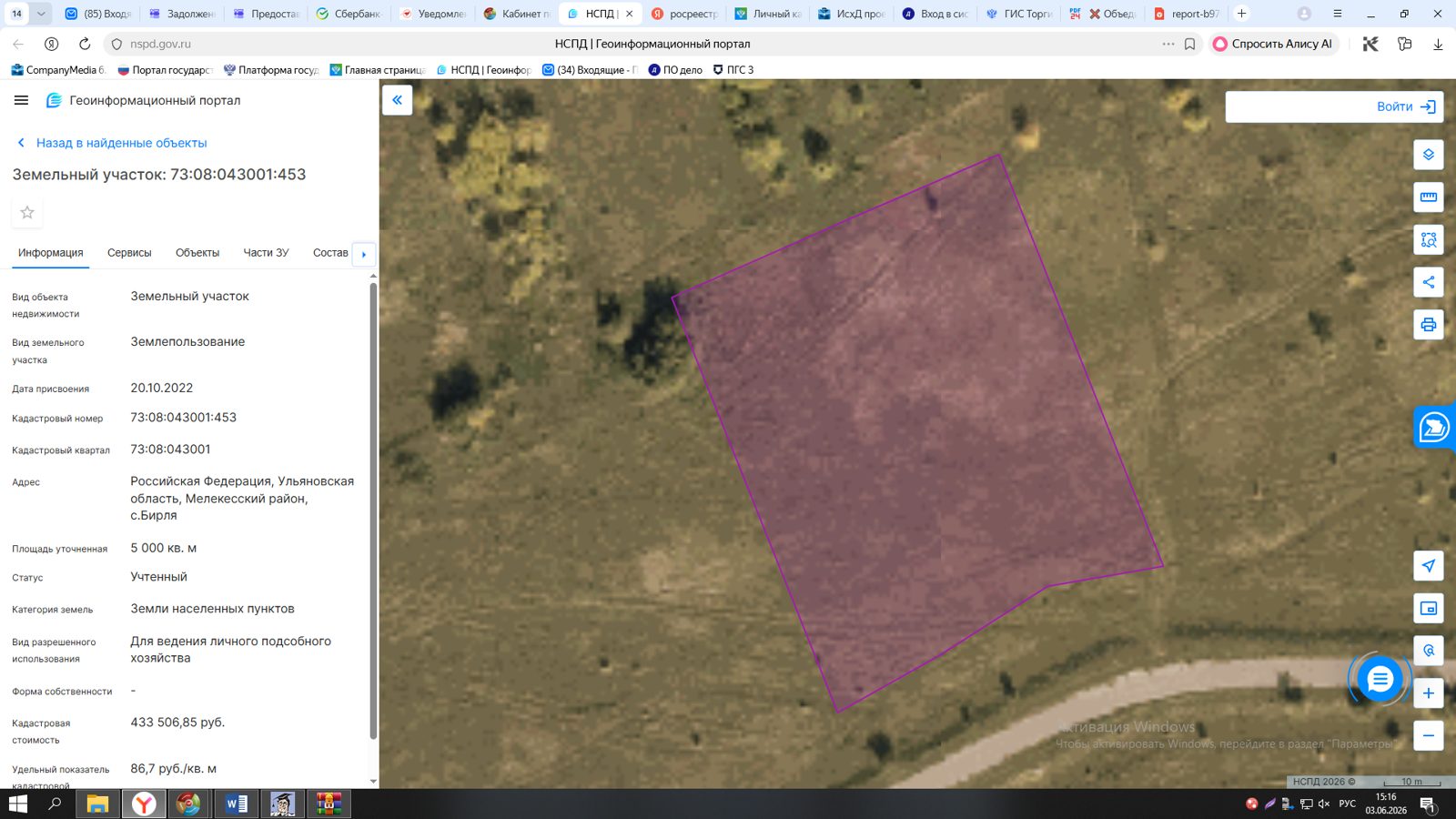
Task: Switch to the Сервисы tab
Action: point(129,253)
